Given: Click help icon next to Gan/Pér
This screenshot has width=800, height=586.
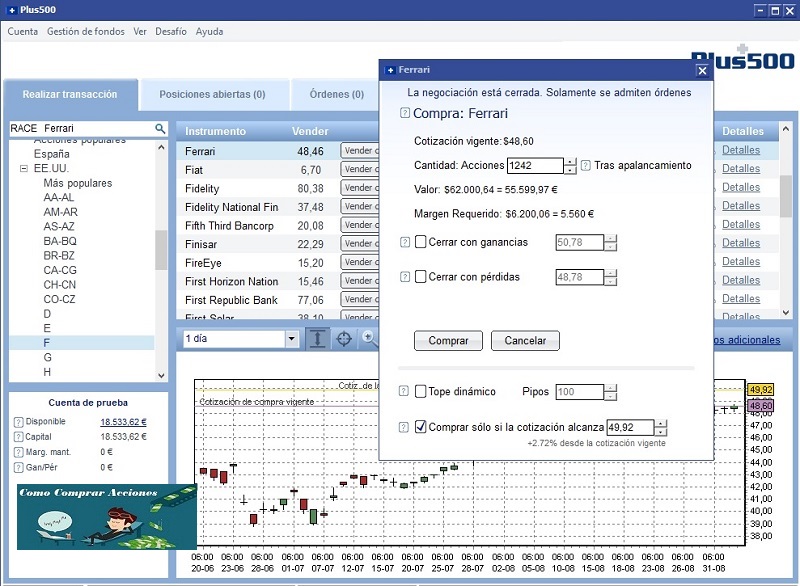Looking at the screenshot, I should (x=18, y=468).
